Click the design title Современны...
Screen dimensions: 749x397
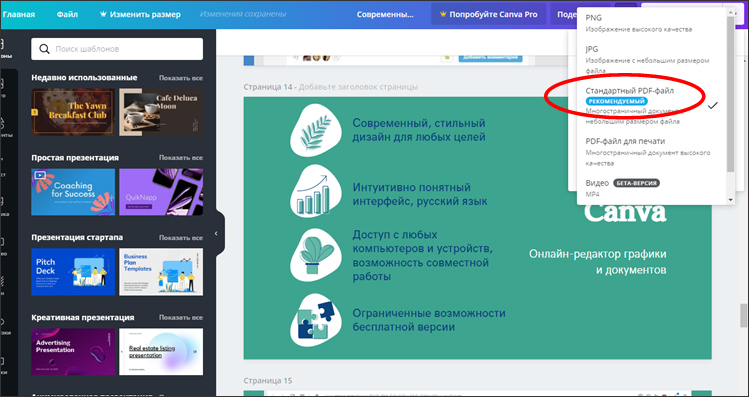pos(385,14)
